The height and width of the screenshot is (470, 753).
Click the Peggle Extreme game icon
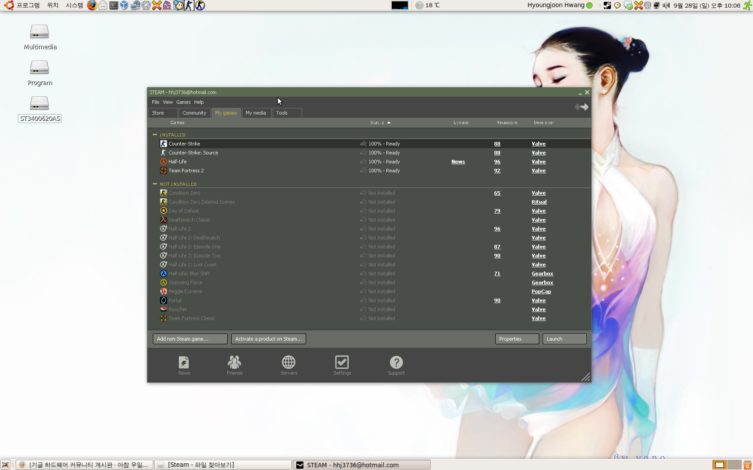tap(163, 291)
